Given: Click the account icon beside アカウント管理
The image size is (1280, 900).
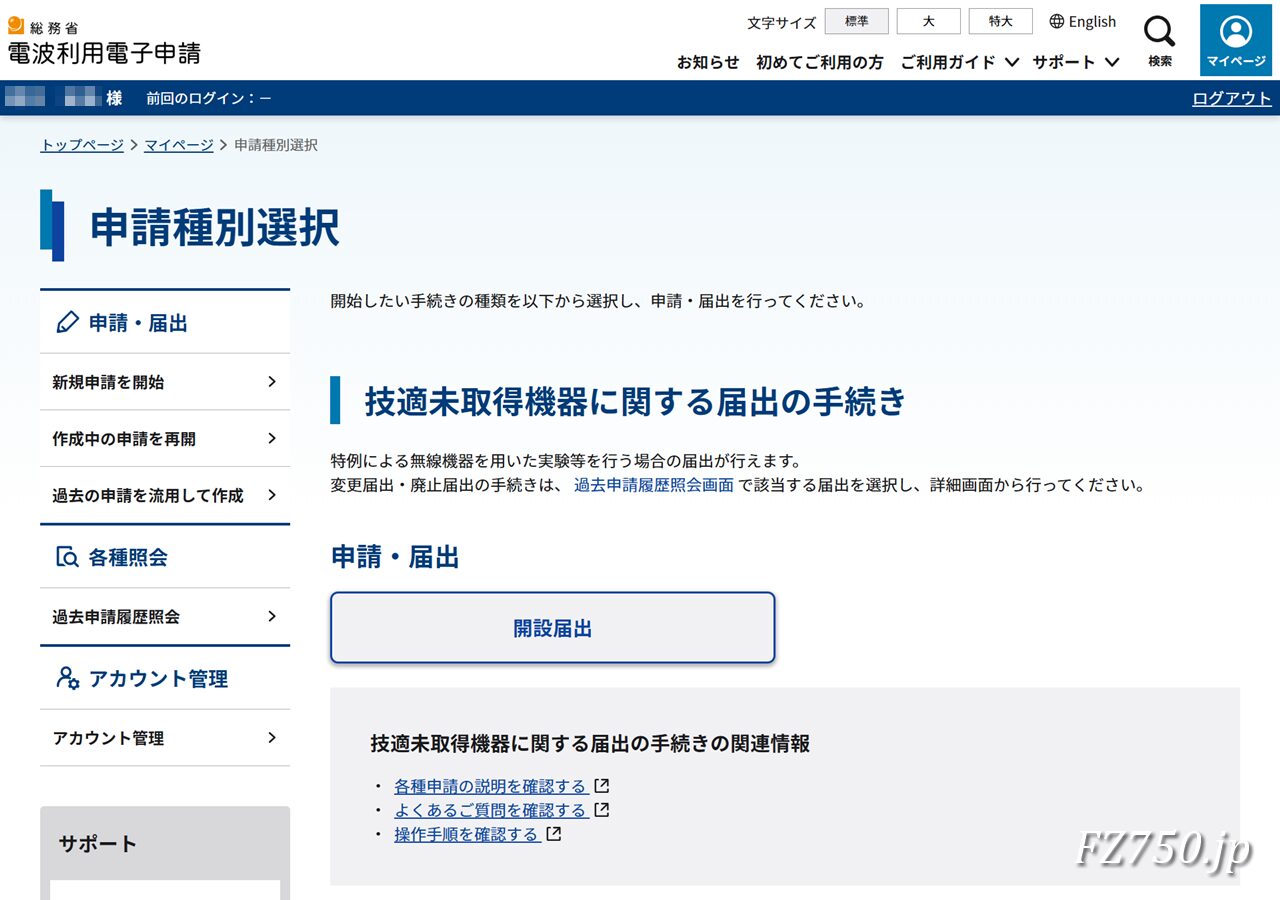Looking at the screenshot, I should 64,678.
